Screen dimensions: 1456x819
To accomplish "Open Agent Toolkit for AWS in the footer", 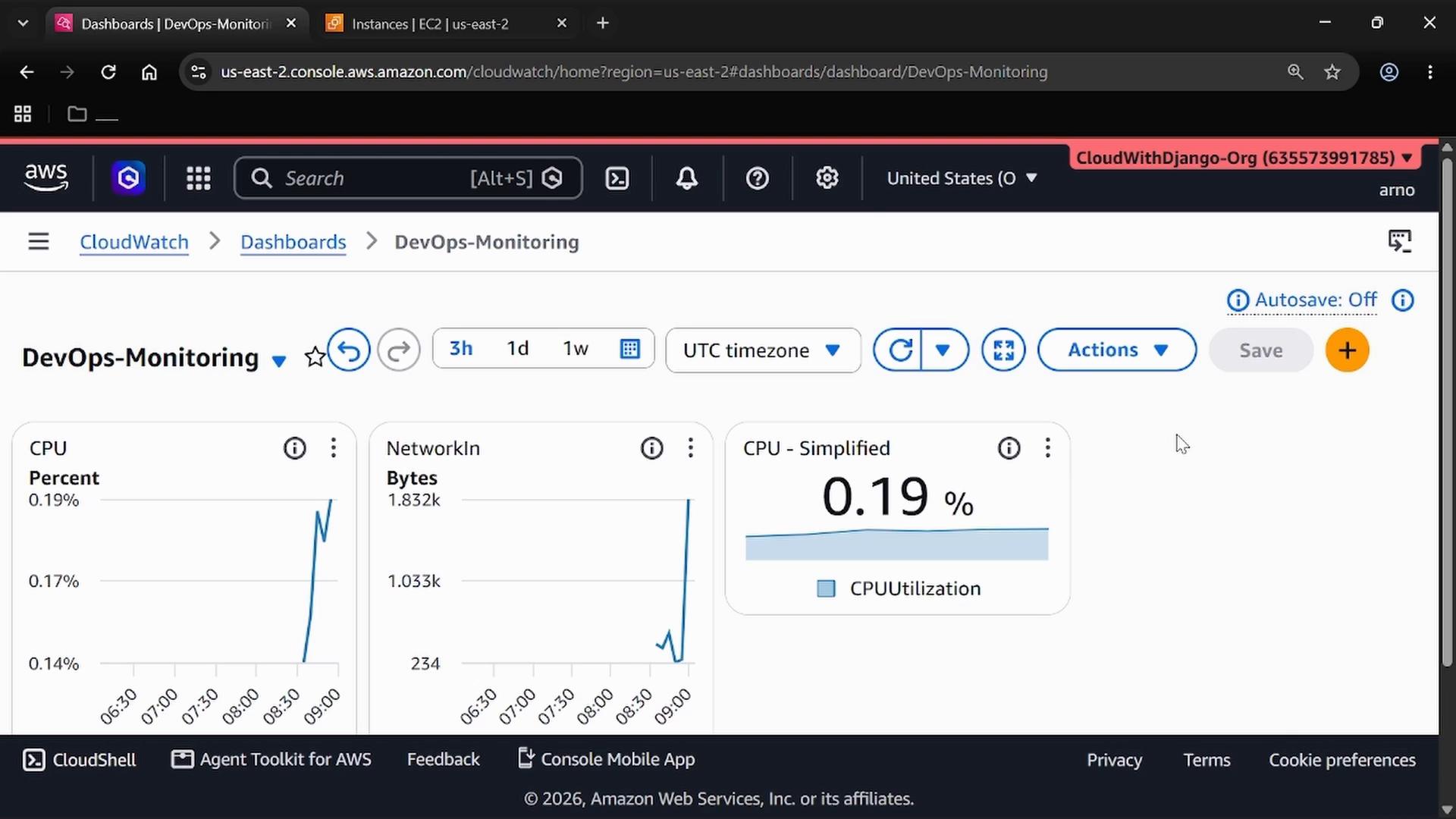I will [271, 759].
